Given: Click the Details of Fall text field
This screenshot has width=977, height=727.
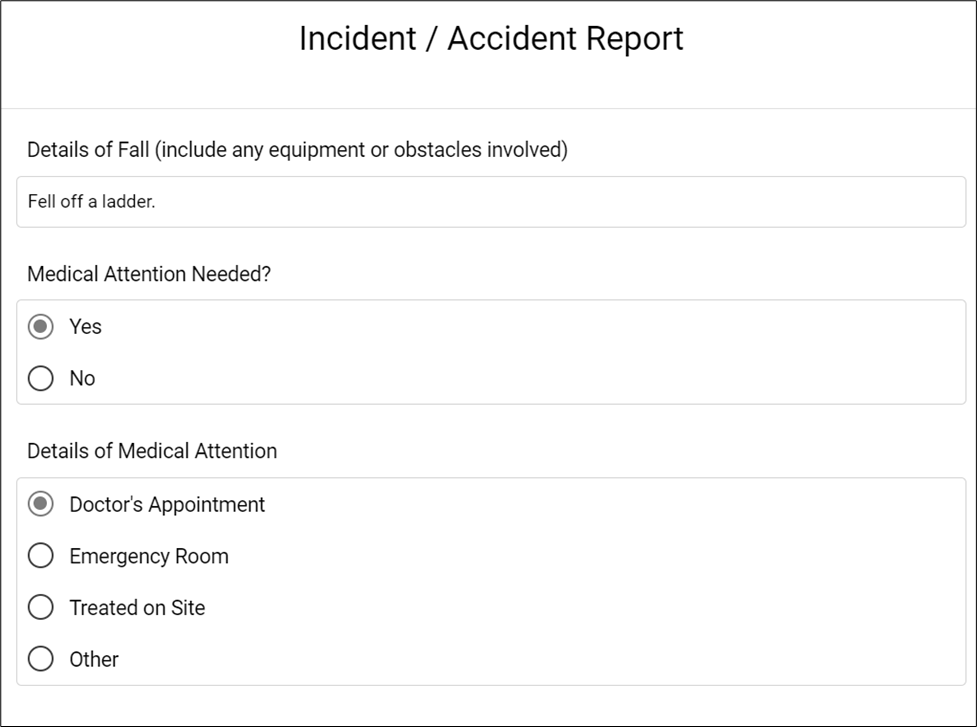Looking at the screenshot, I should (491, 202).
